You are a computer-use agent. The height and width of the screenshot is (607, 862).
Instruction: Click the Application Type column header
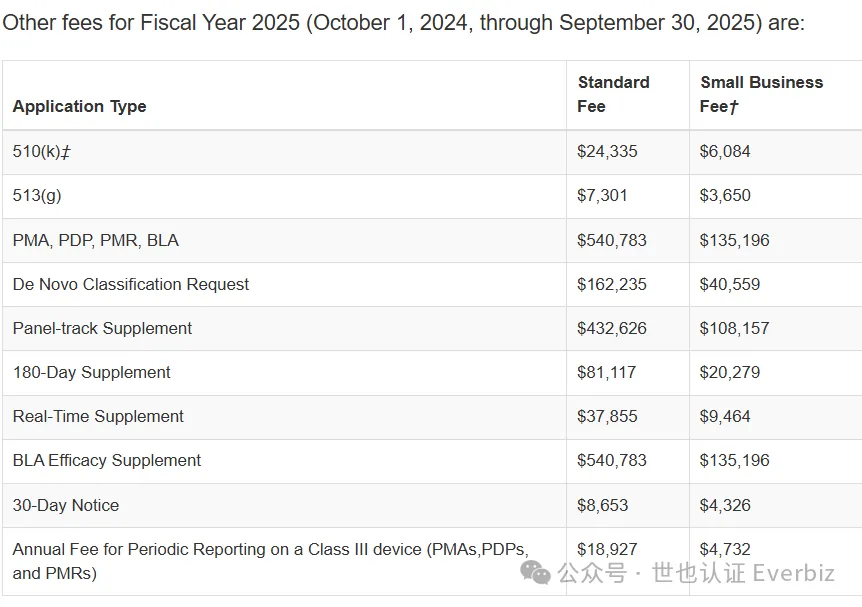(x=79, y=106)
